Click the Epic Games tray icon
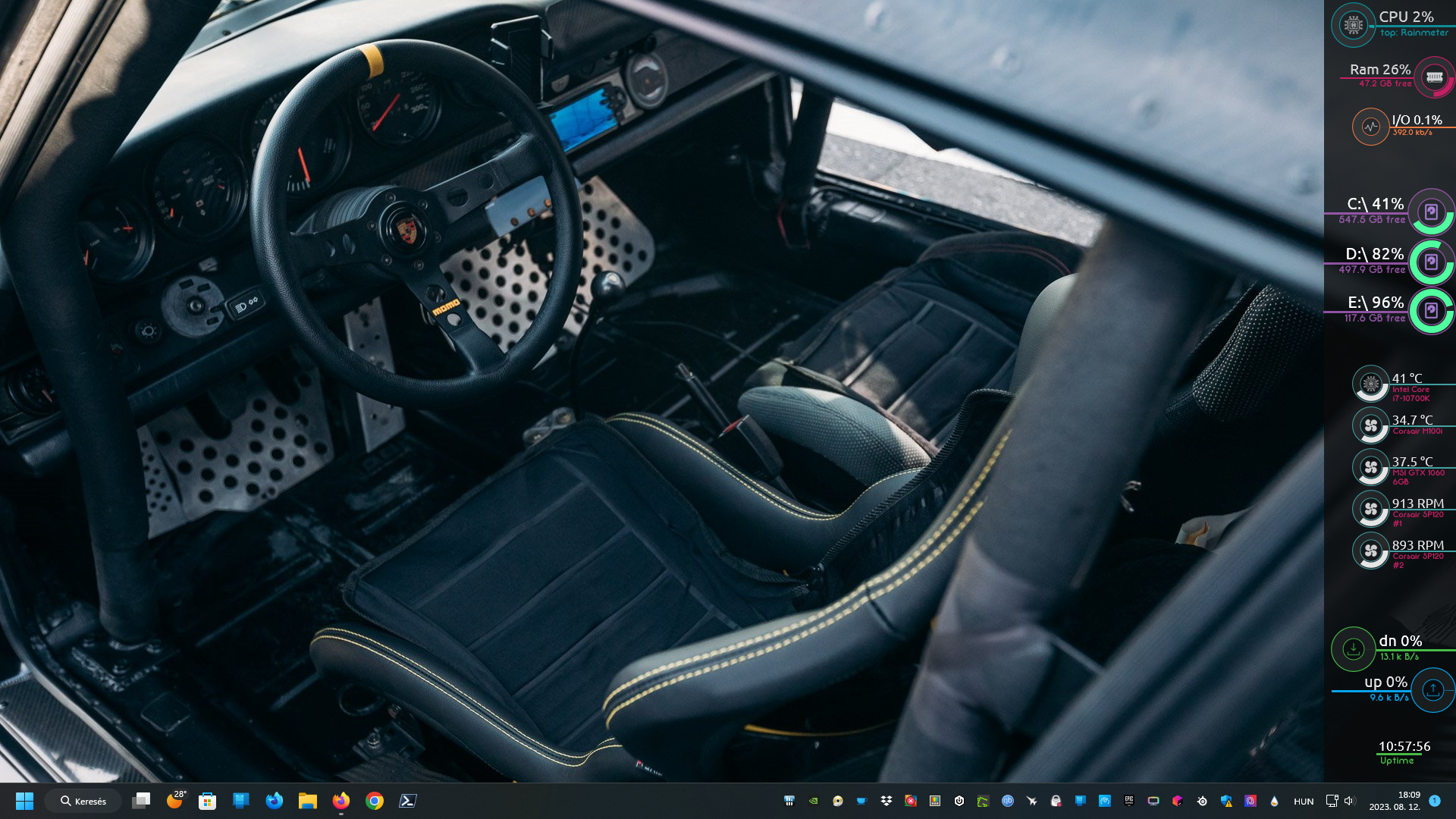The width and height of the screenshot is (1456, 819). [x=1129, y=801]
